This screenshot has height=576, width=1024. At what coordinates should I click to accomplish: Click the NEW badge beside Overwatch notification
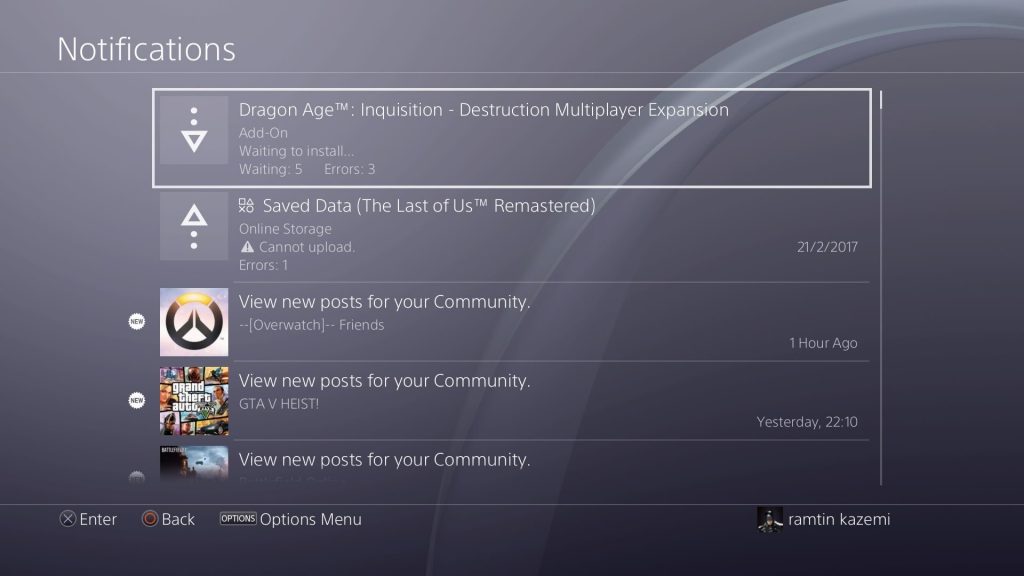[x=137, y=322]
